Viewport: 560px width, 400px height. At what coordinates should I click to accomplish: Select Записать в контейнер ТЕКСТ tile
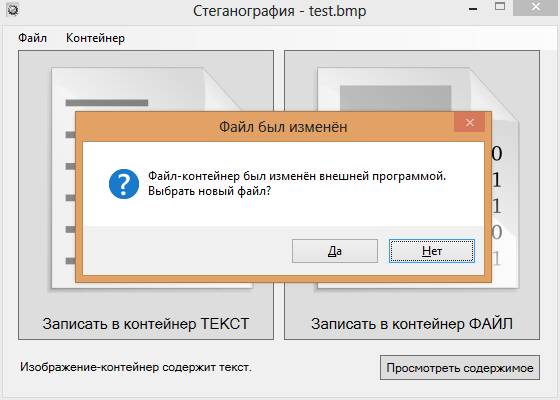(146, 195)
